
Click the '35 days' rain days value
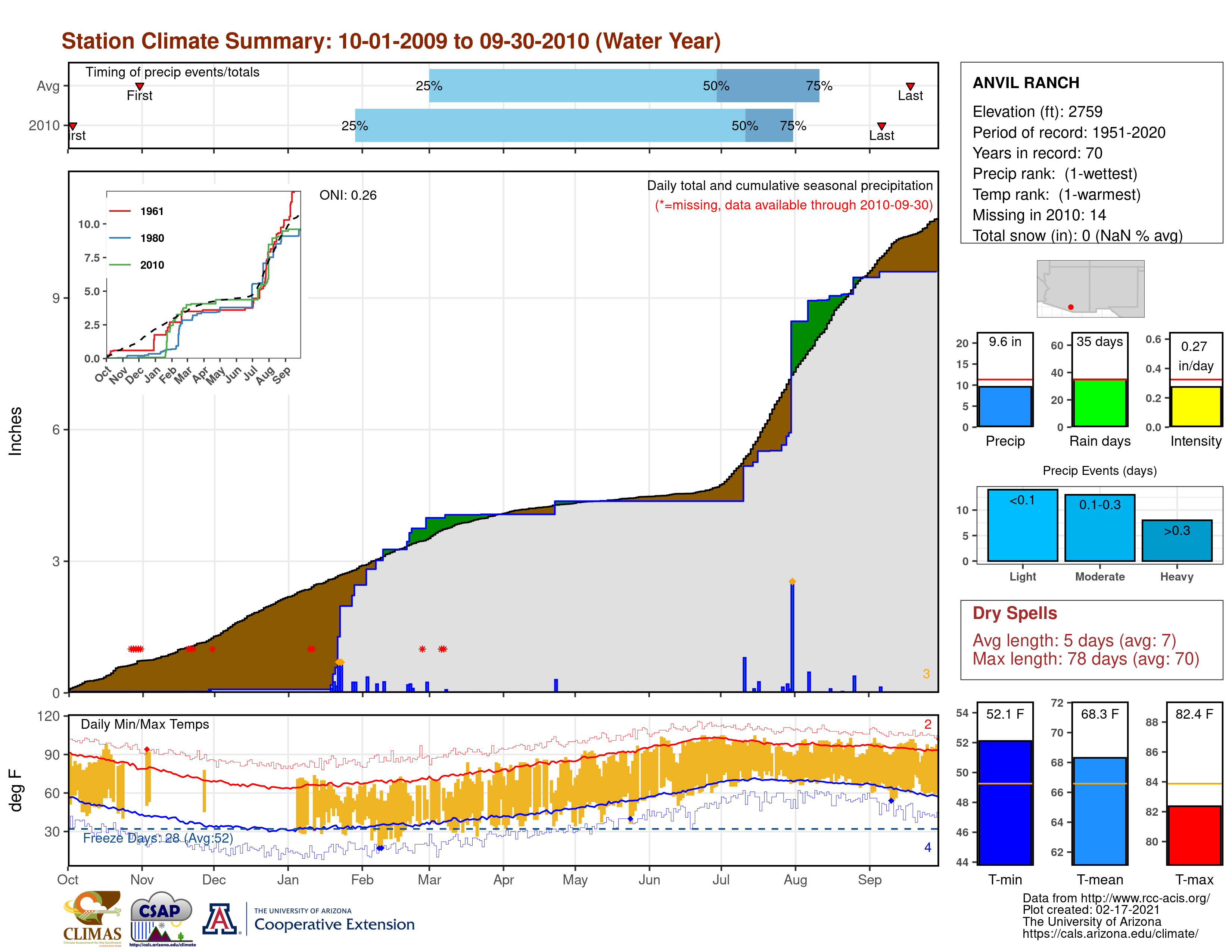click(x=1099, y=341)
